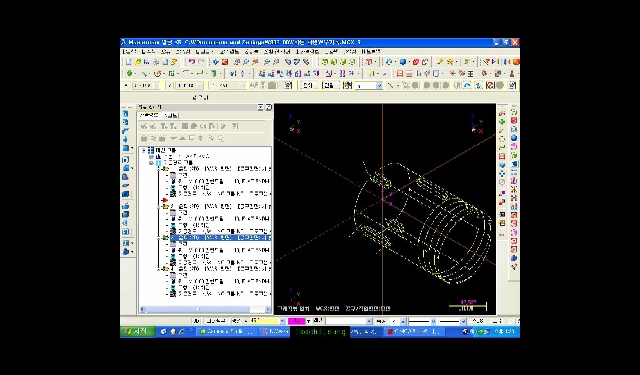Collapse the root machine group tree node
The image size is (640, 375).
(x=144, y=151)
